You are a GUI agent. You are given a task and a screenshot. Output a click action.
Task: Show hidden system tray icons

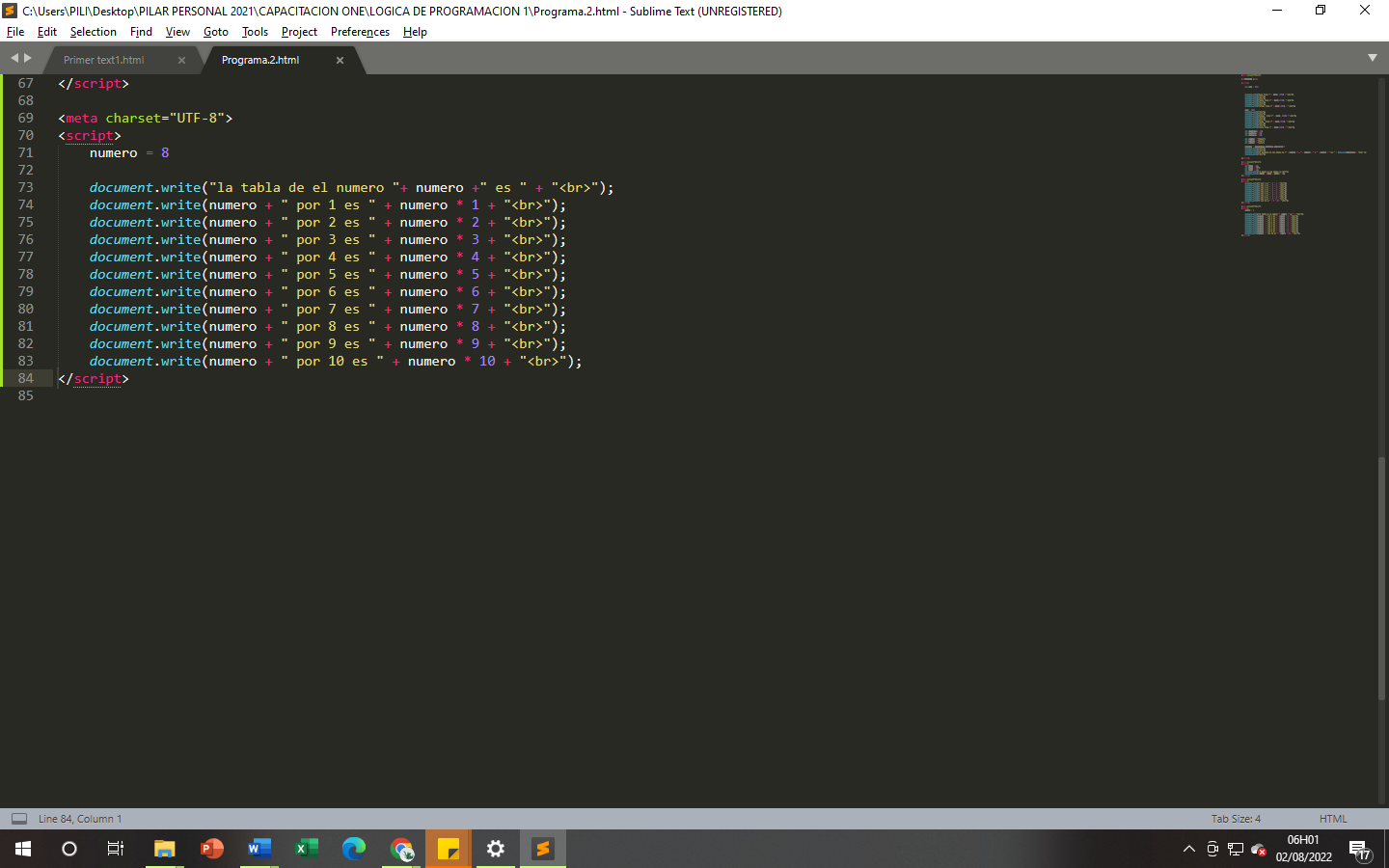(1188, 849)
